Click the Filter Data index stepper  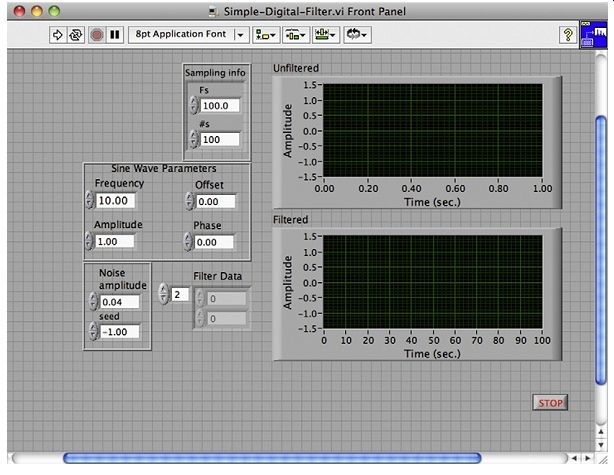click(164, 294)
